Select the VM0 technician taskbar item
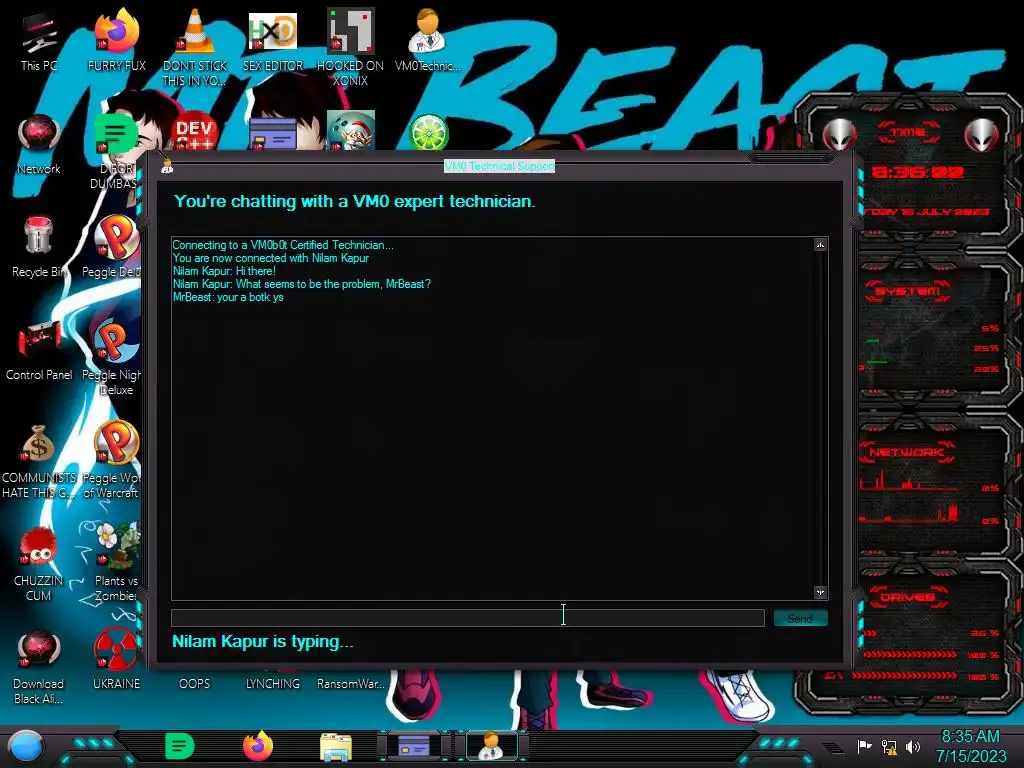The image size is (1024, 768). pyautogui.click(x=491, y=746)
